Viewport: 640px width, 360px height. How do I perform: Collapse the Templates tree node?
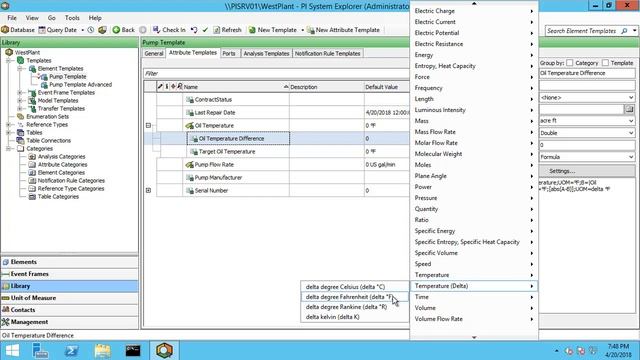(8, 60)
